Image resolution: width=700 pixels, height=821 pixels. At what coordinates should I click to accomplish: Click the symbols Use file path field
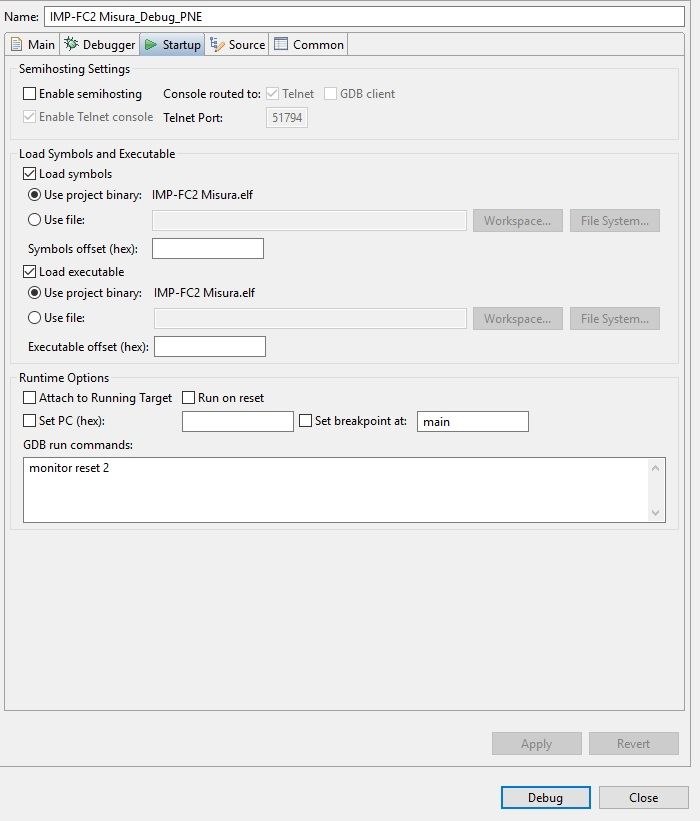point(309,220)
